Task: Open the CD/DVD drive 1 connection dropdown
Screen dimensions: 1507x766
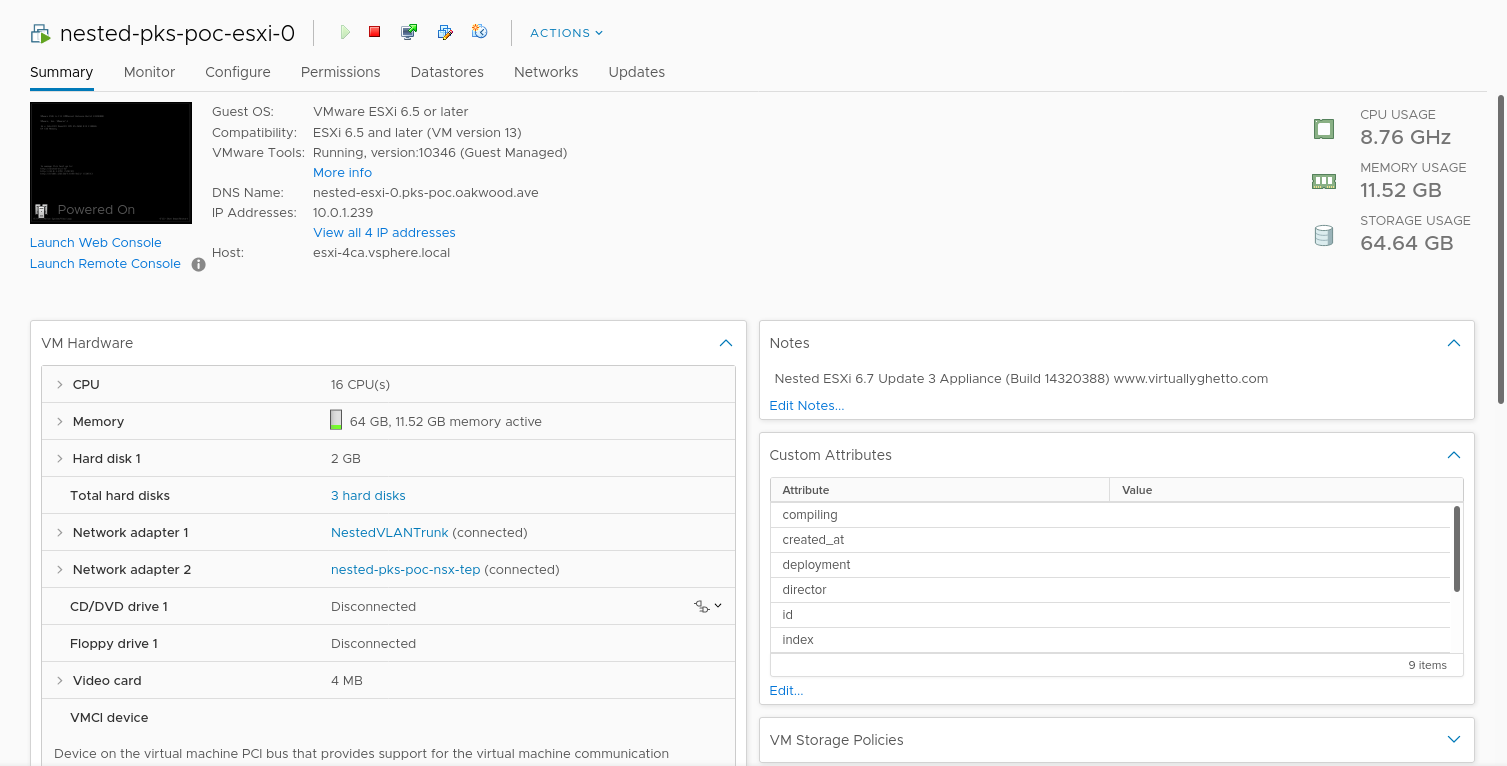Action: coord(707,606)
